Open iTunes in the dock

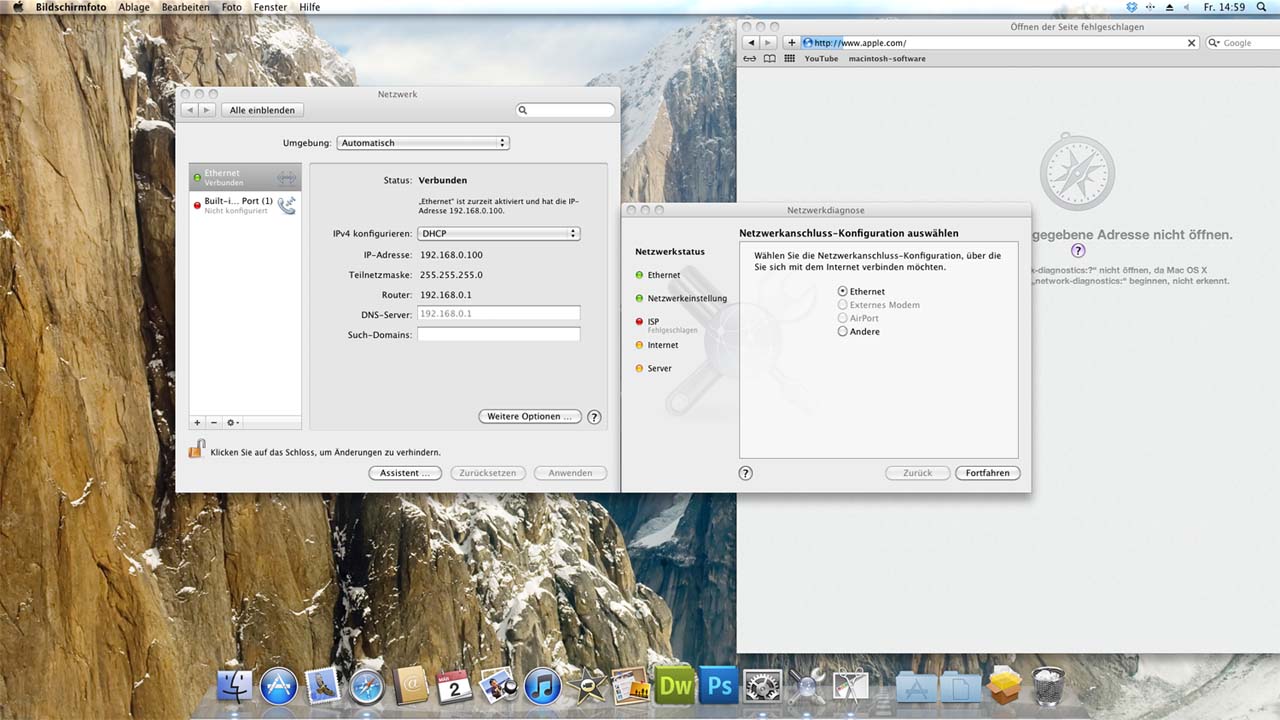(x=542, y=687)
